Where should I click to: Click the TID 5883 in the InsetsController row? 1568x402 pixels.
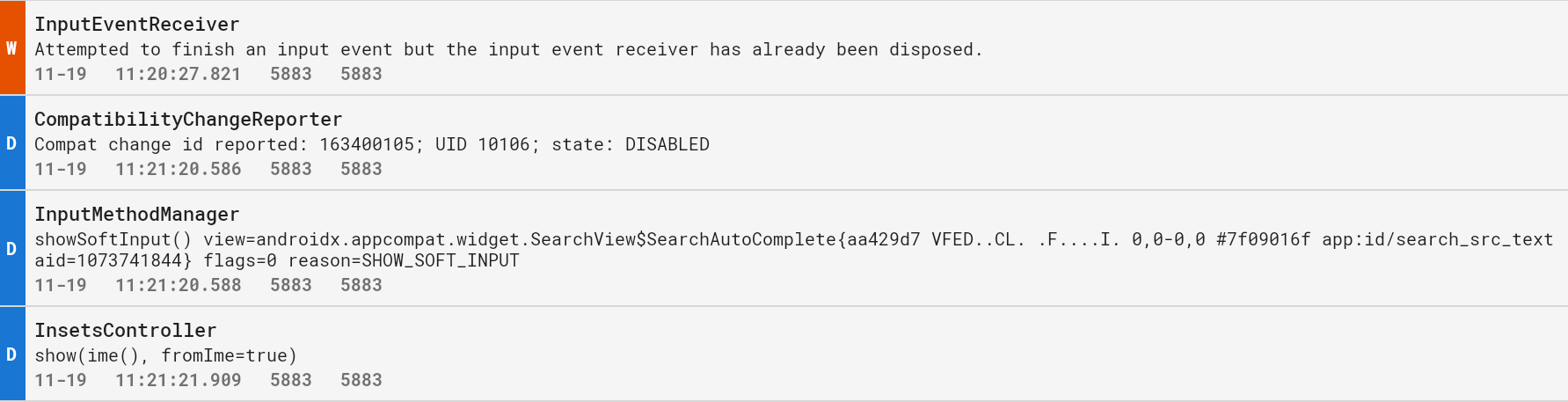(361, 380)
